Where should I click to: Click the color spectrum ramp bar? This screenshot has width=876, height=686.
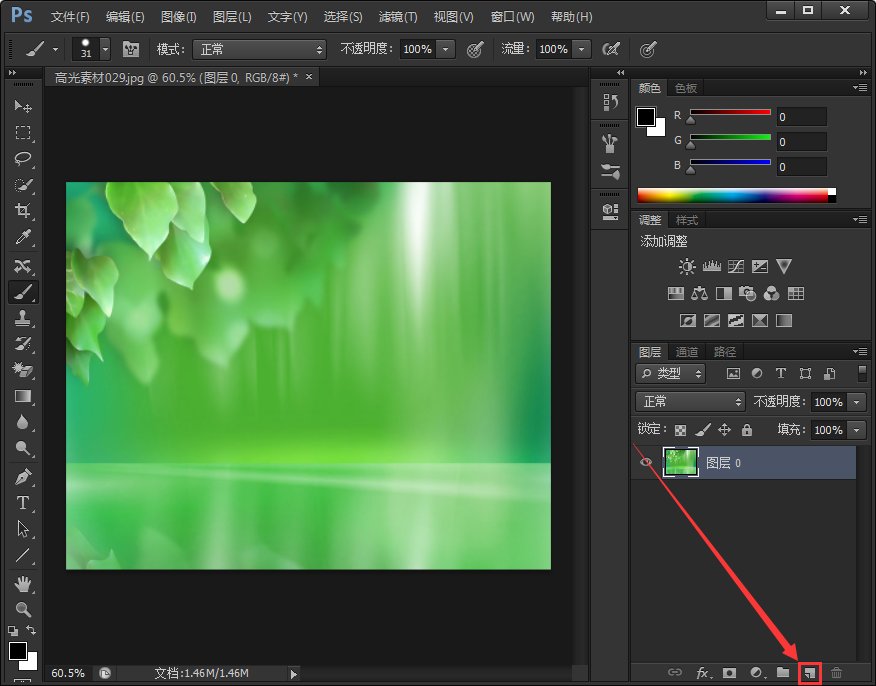733,195
